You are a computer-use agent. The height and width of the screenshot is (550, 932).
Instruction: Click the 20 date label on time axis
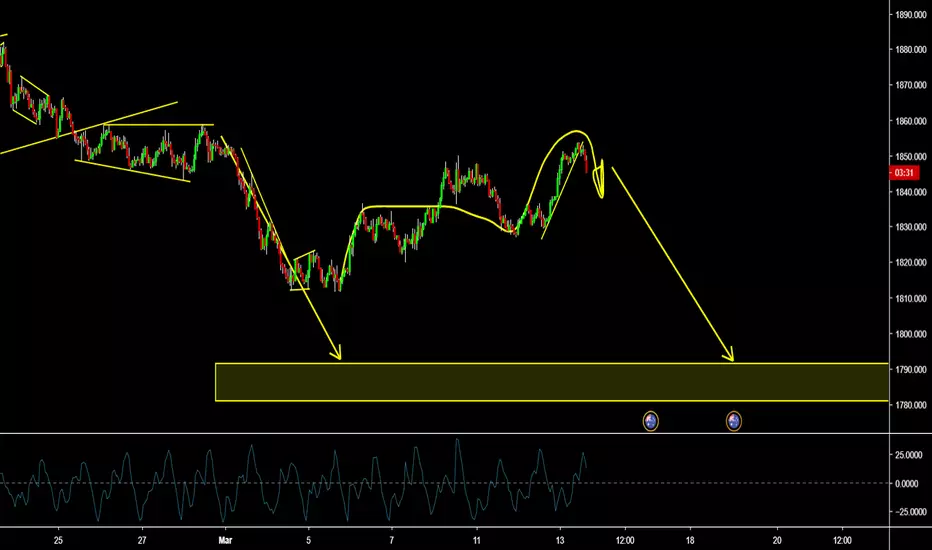coord(777,540)
